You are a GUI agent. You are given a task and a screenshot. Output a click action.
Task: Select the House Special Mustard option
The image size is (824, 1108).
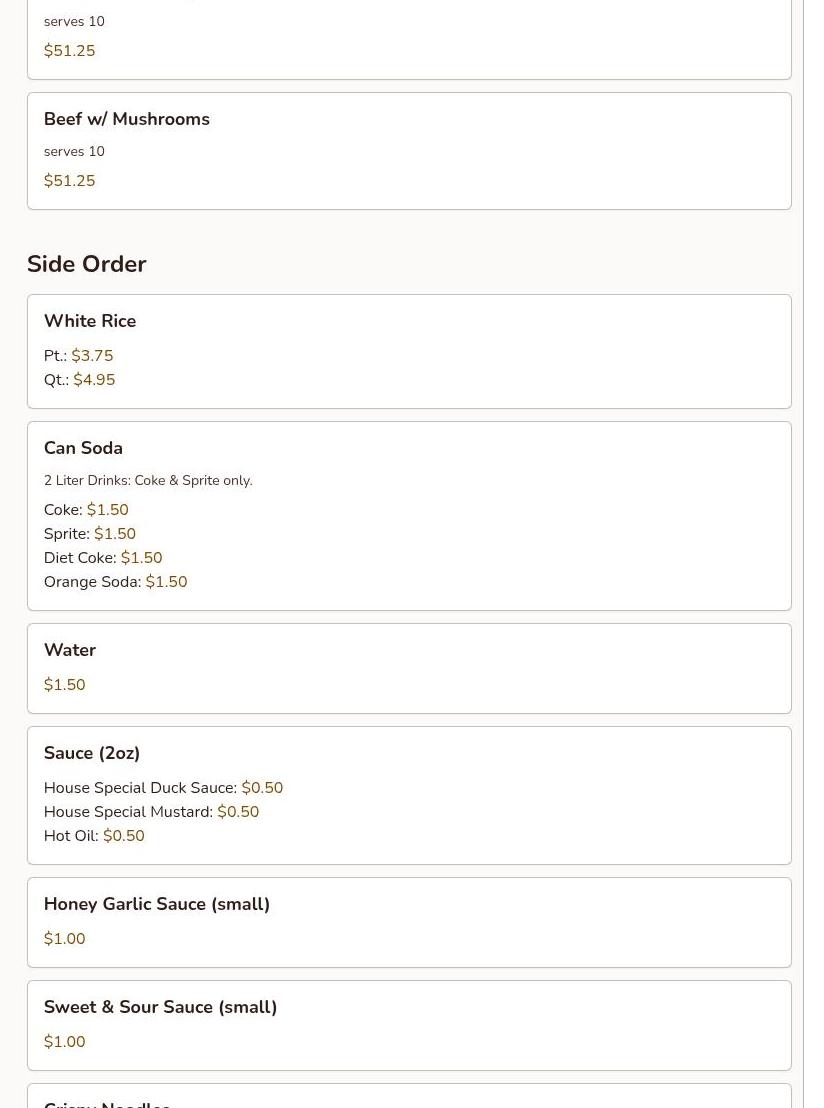(151, 812)
